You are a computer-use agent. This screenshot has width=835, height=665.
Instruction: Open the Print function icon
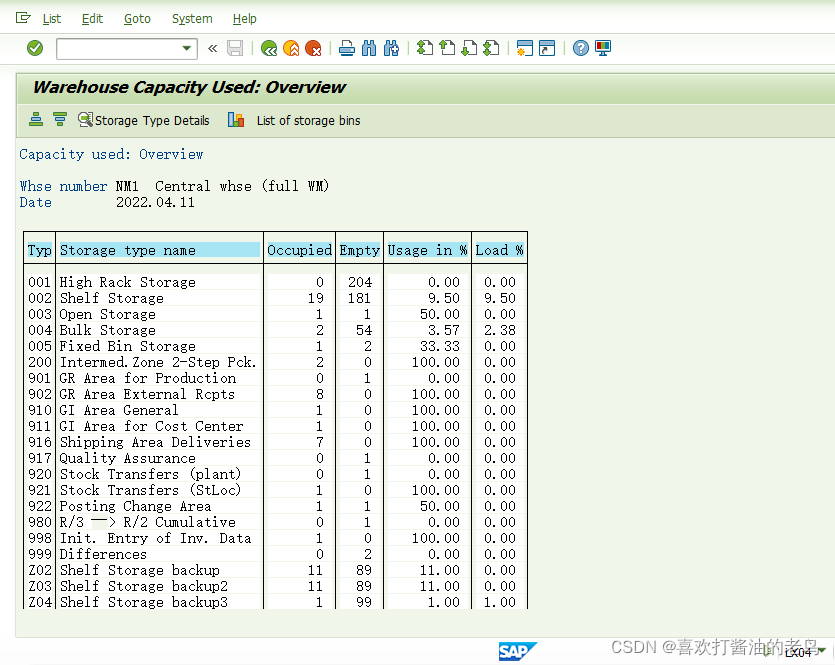coord(346,47)
